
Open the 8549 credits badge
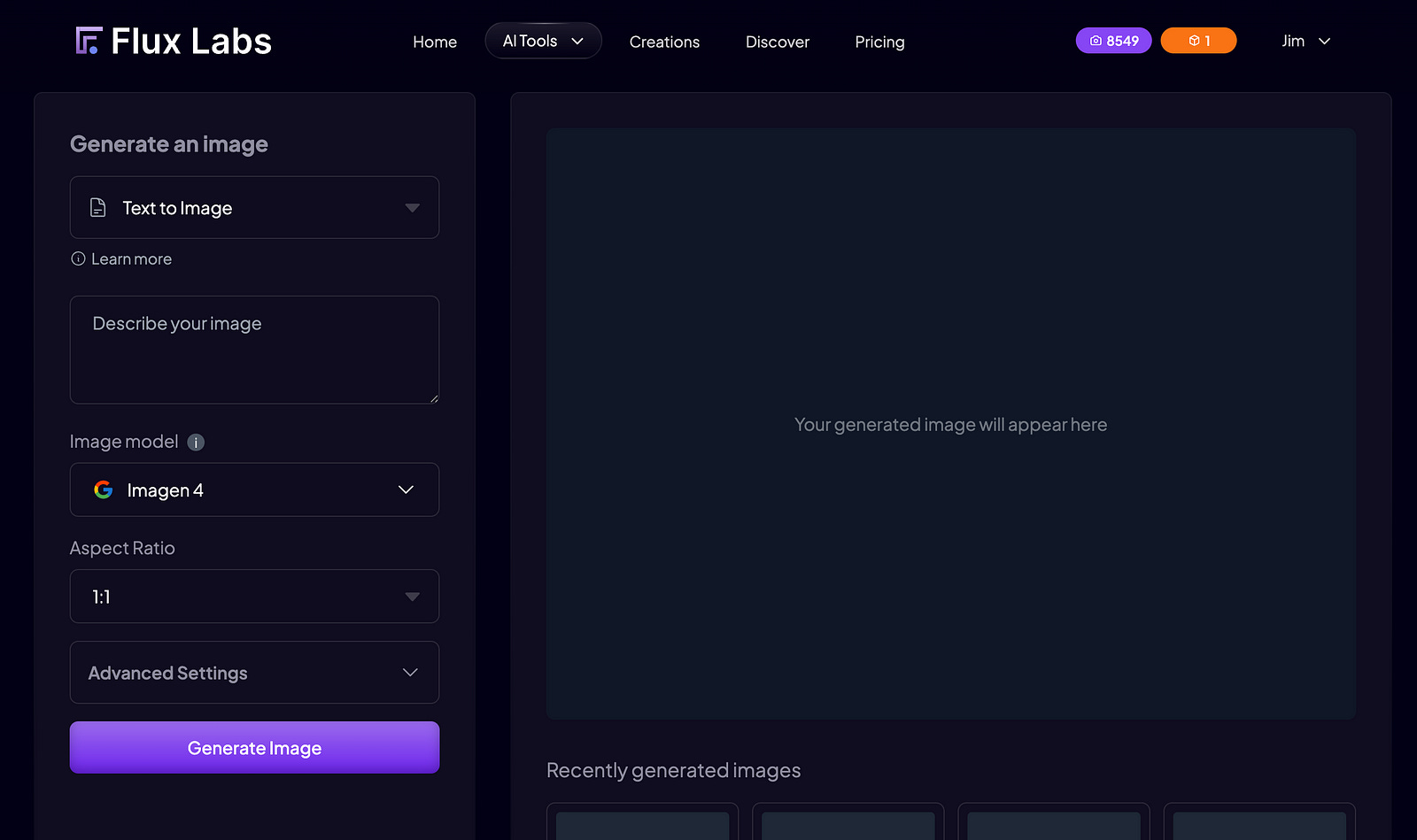[x=1113, y=41]
